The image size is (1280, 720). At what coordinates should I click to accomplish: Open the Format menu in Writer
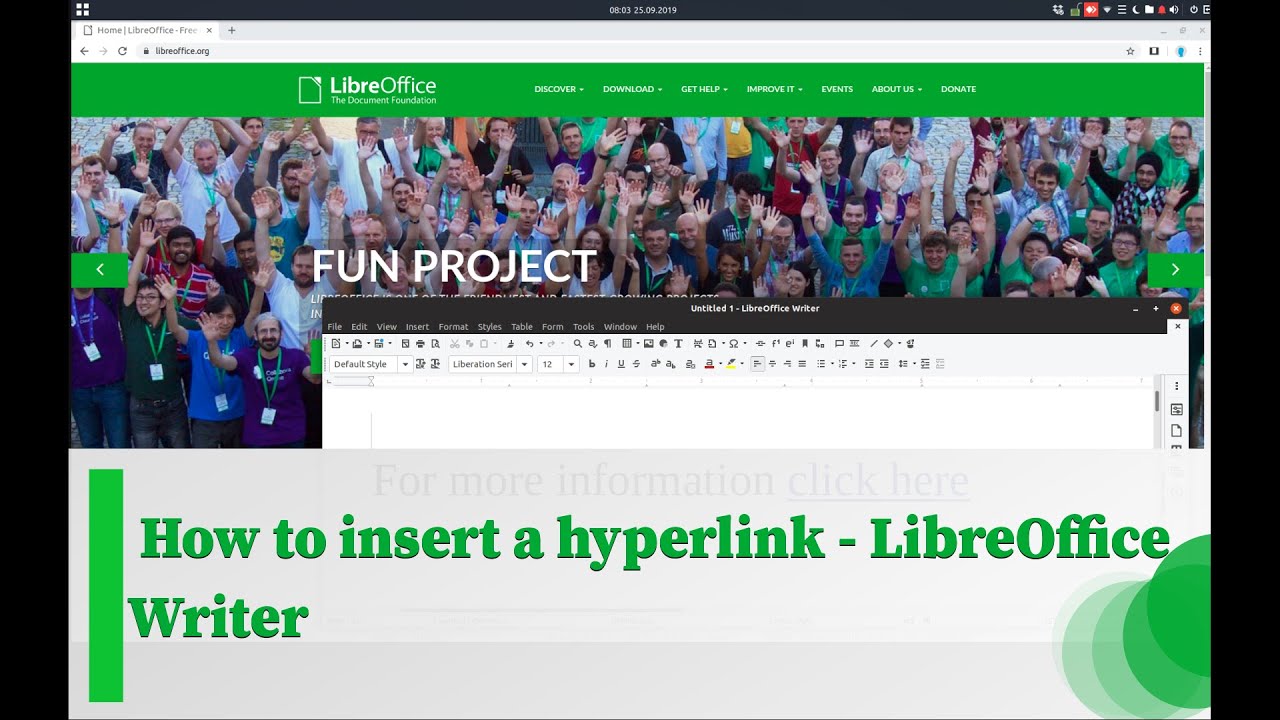click(453, 327)
